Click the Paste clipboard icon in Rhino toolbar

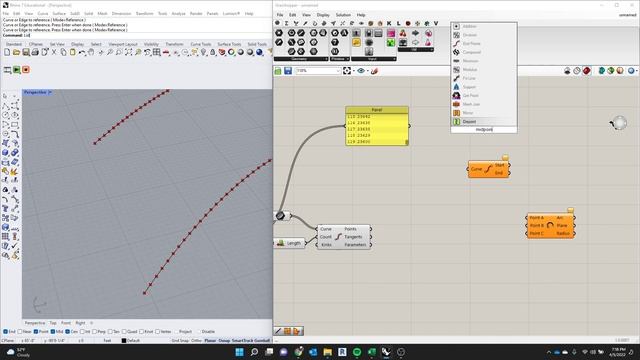[73, 52]
